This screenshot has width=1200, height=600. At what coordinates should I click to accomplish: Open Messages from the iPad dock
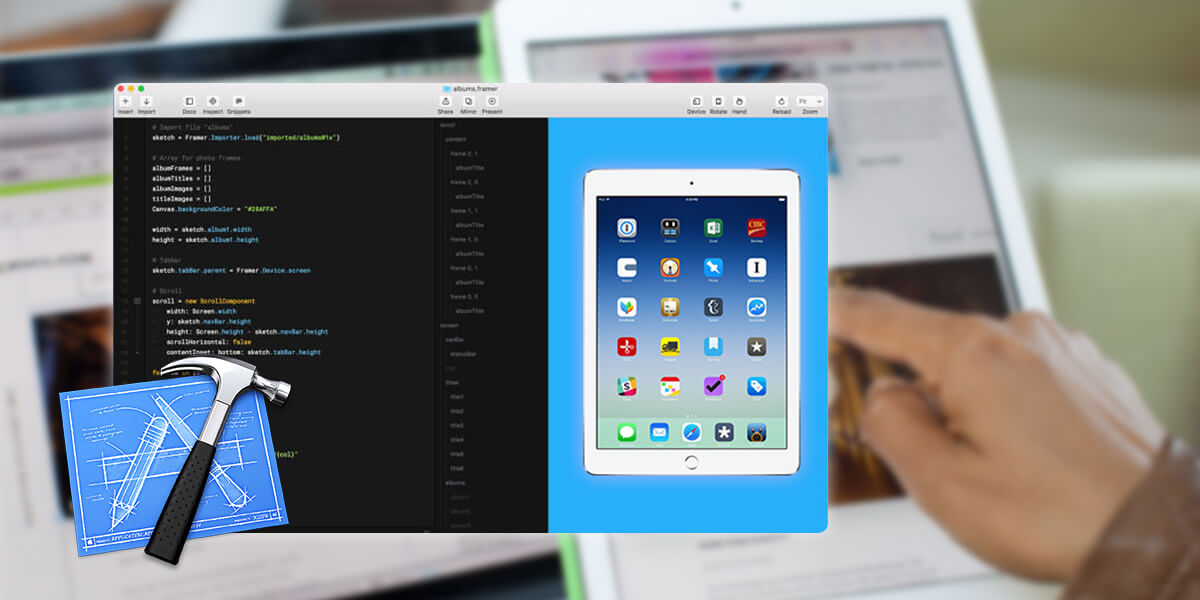coord(627,432)
